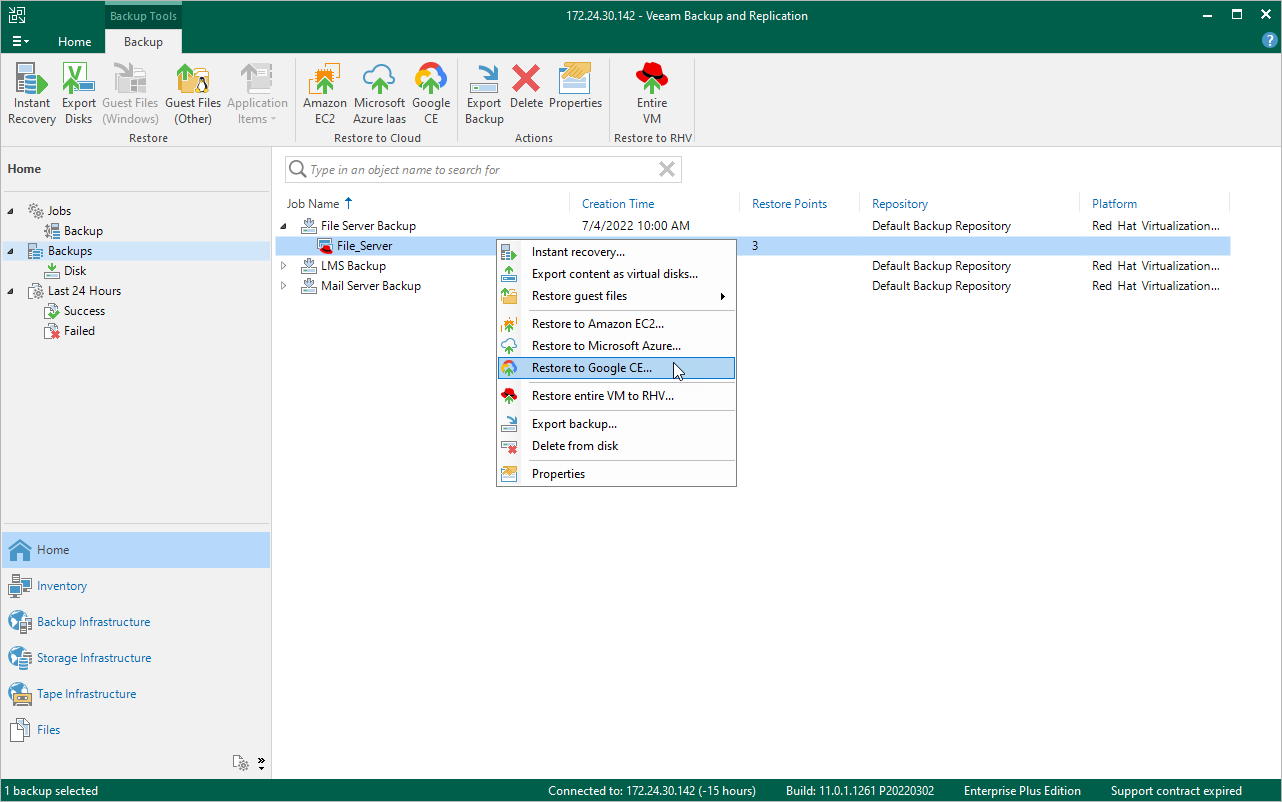This screenshot has height=802, width=1282.
Task: Expand the LMS Backup row
Action: pos(283,266)
